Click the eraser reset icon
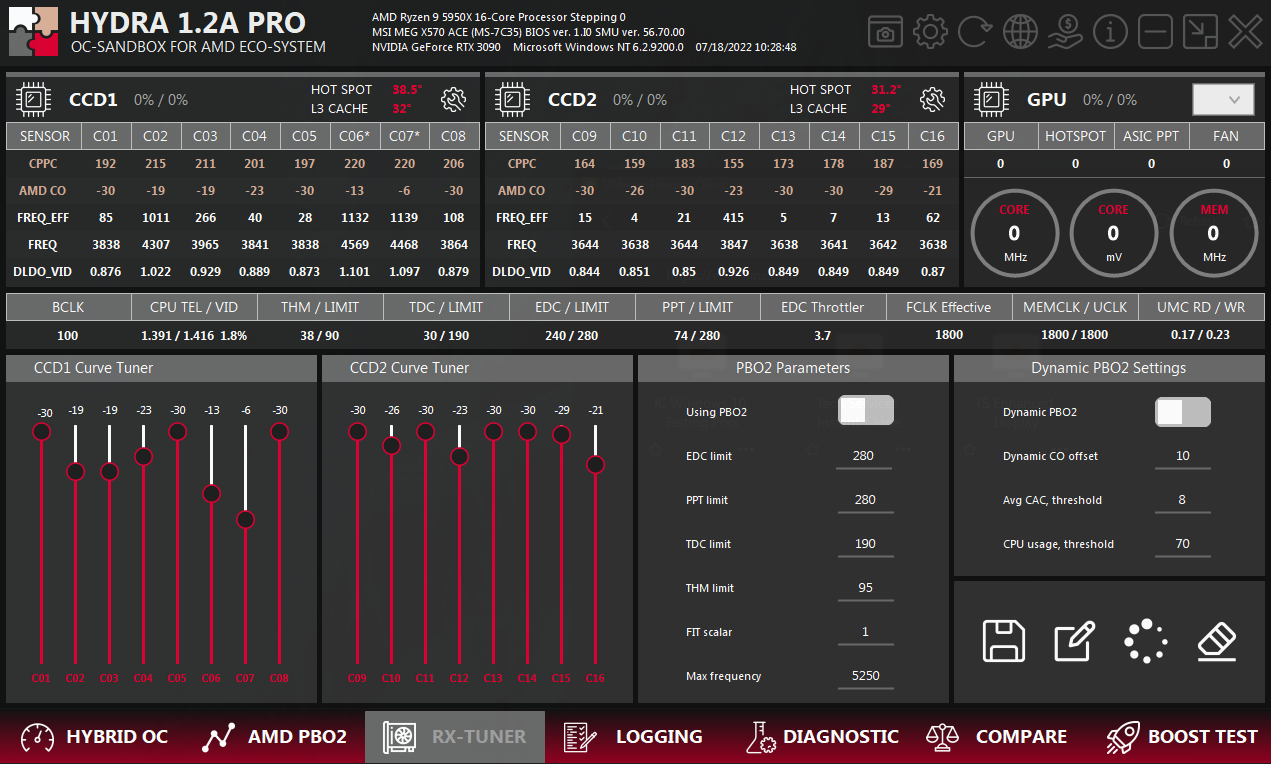Viewport: 1271px width, 764px height. tap(1218, 641)
